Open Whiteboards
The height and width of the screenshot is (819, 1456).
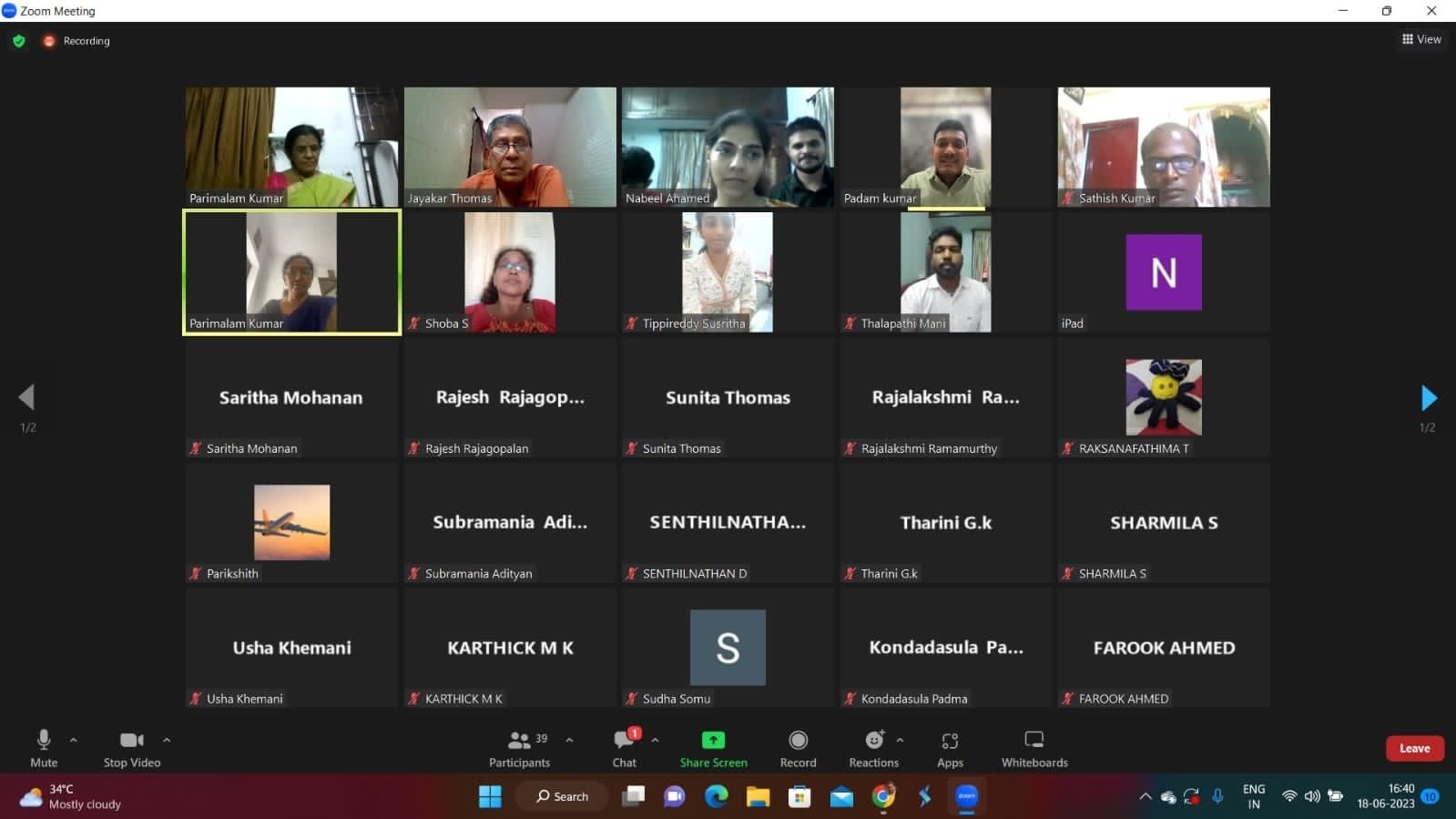(x=1034, y=748)
